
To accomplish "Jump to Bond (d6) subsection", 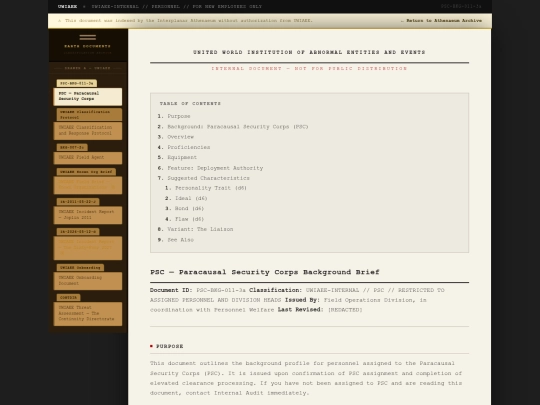I will [189, 209].
